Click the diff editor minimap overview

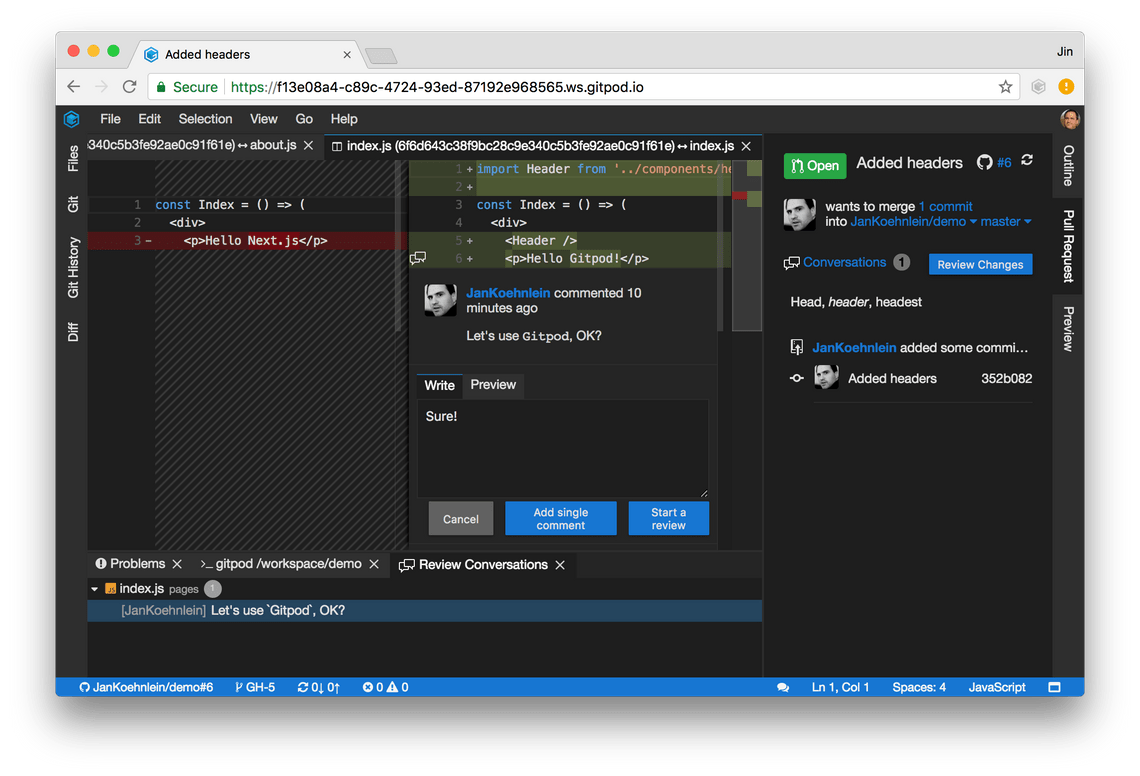coord(747,246)
